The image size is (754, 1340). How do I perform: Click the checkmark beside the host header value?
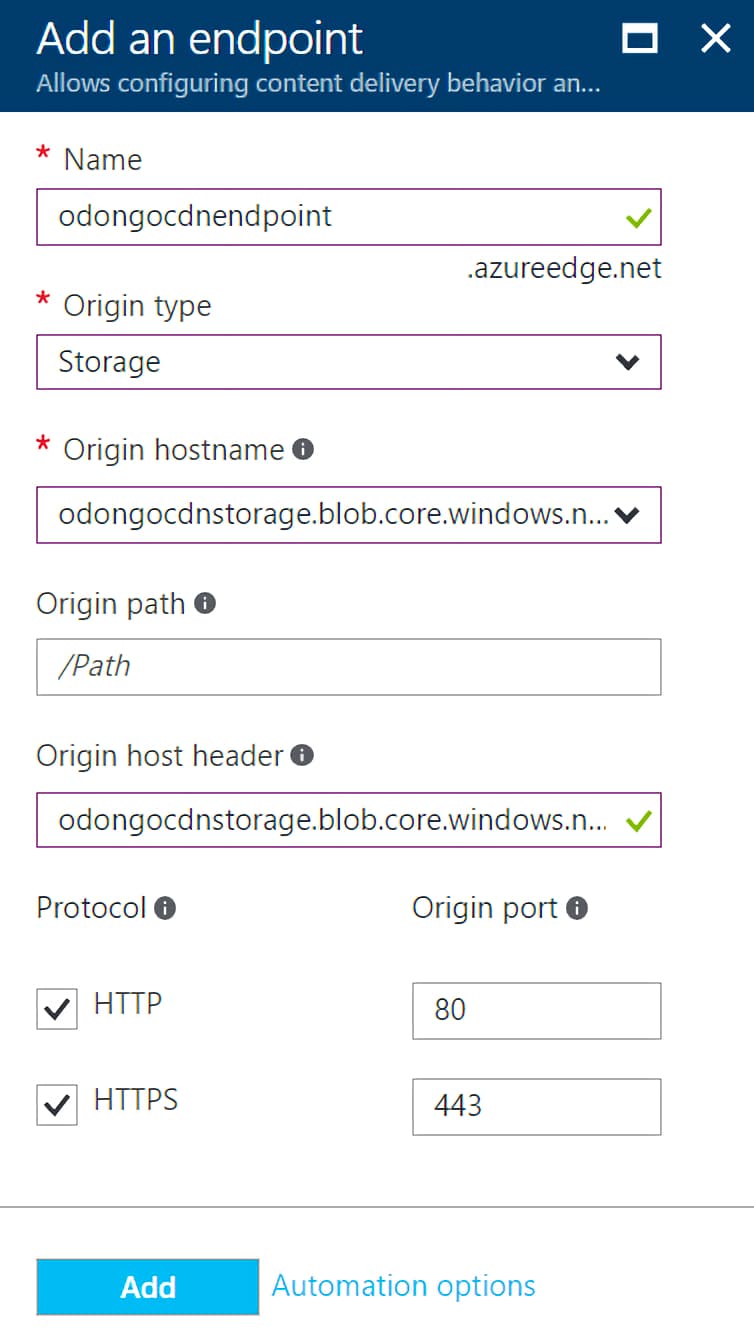click(637, 819)
